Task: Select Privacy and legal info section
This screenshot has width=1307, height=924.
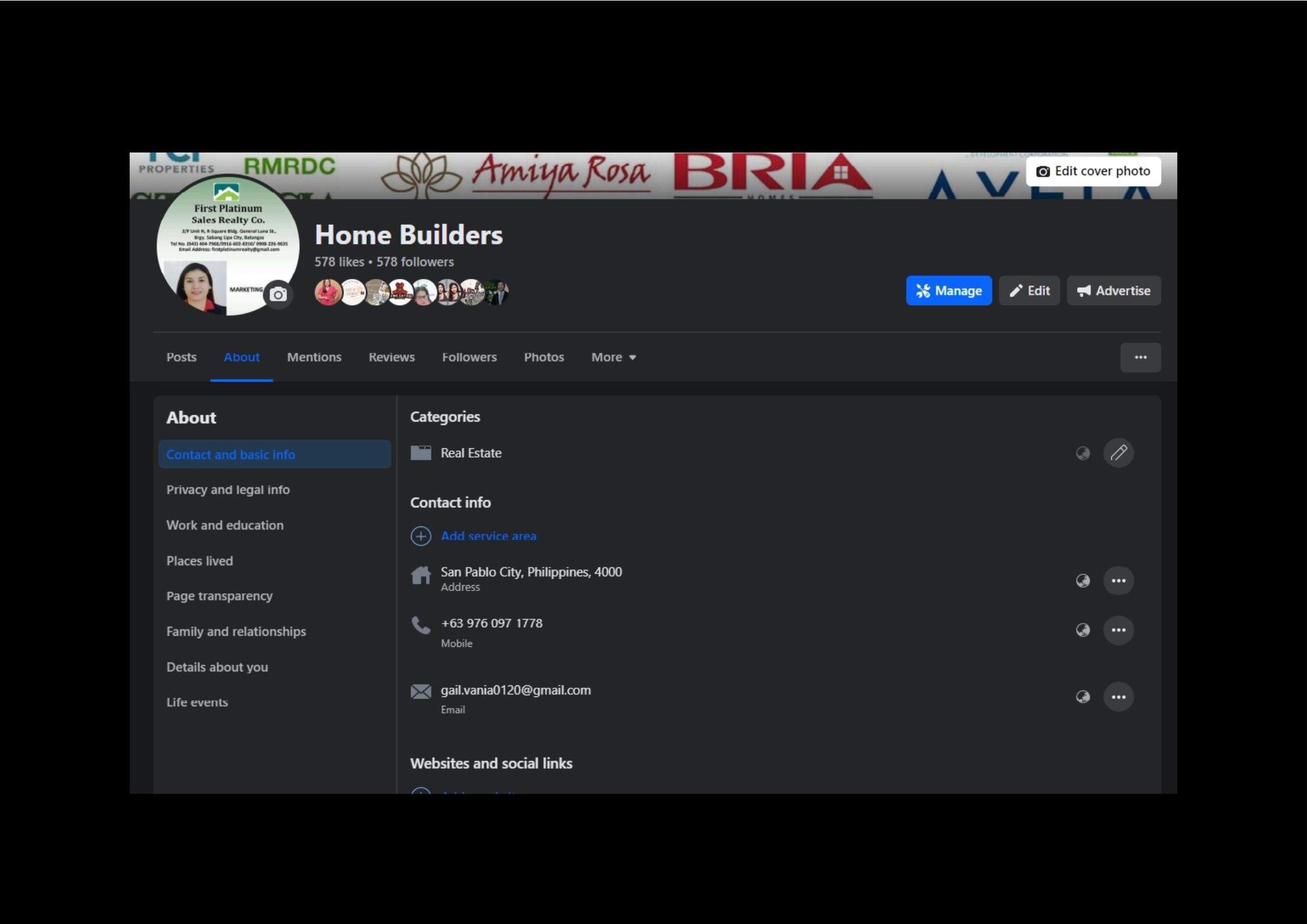Action: (228, 490)
